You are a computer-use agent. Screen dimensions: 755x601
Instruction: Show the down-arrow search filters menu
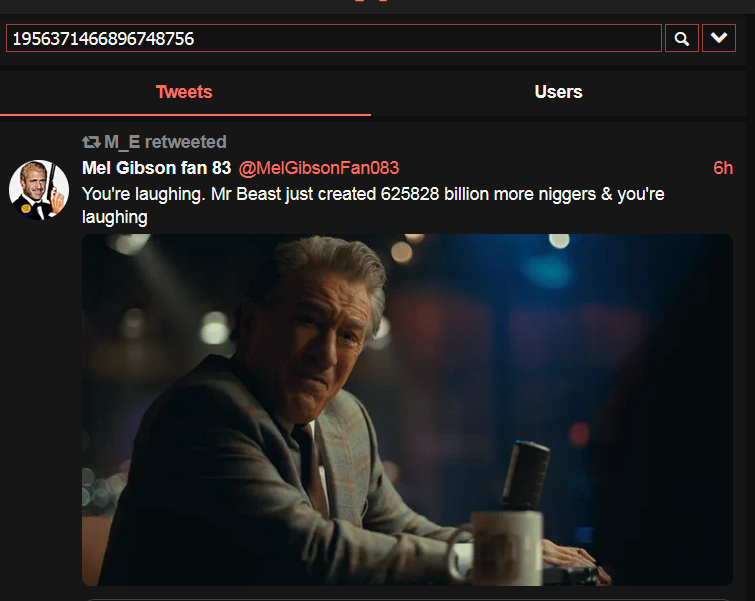click(718, 38)
